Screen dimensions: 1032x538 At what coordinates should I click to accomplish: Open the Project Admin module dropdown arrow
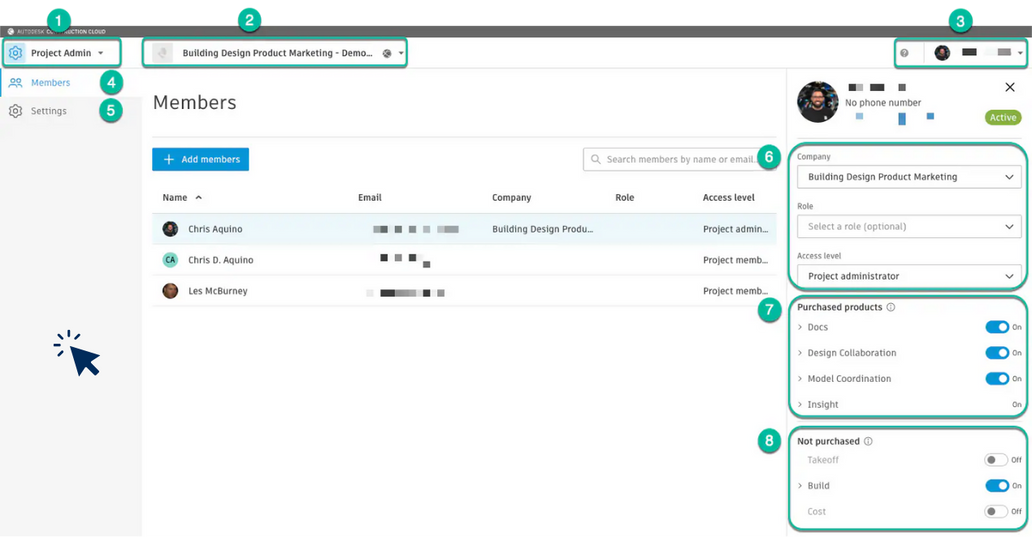point(101,53)
